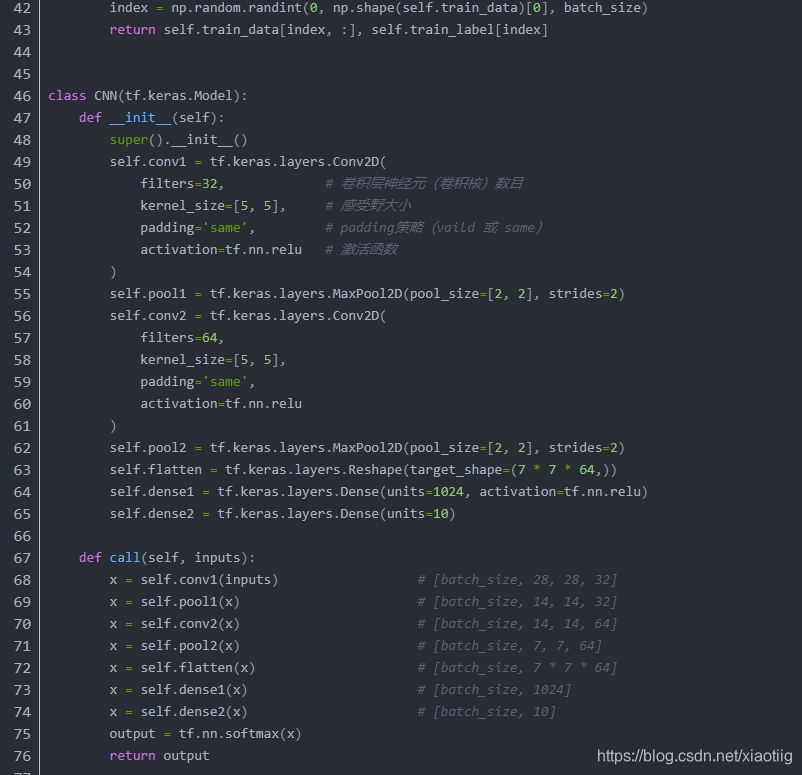The width and height of the screenshot is (802, 775).
Task: Click 'self.dense1(x)' on line 73
Action: coord(194,690)
